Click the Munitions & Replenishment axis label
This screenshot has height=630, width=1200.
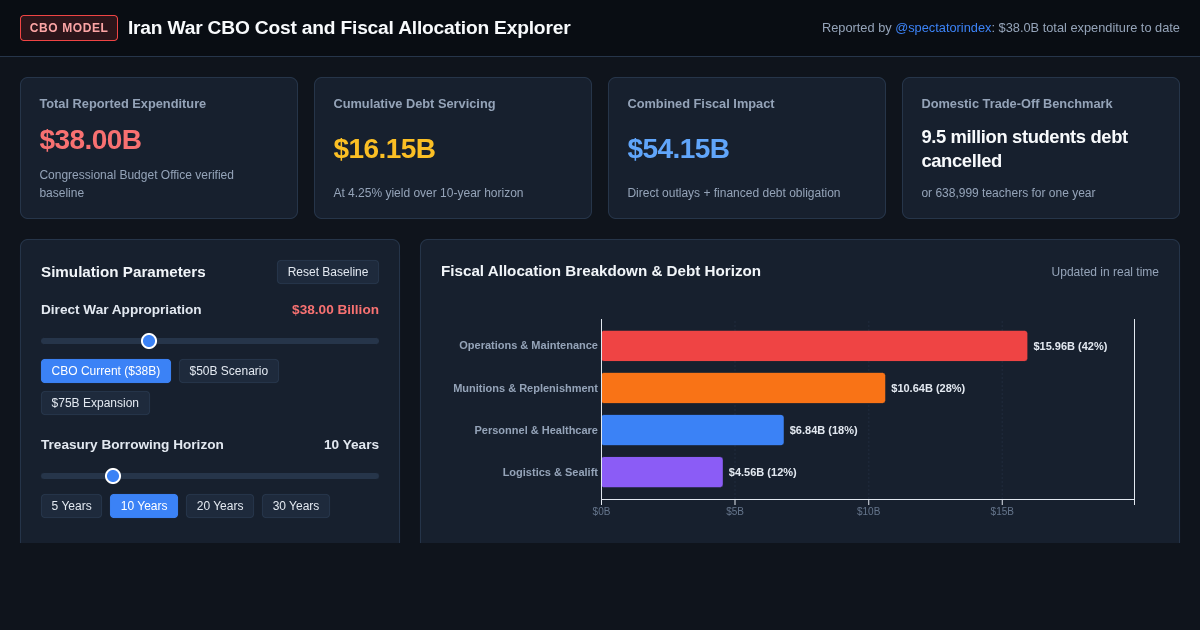pyautogui.click(x=525, y=388)
